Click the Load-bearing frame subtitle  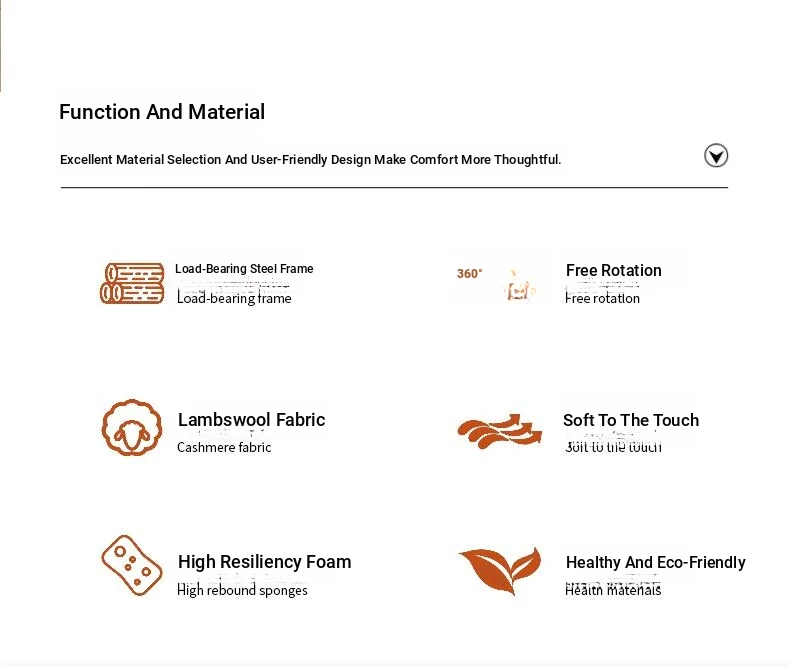(234, 298)
